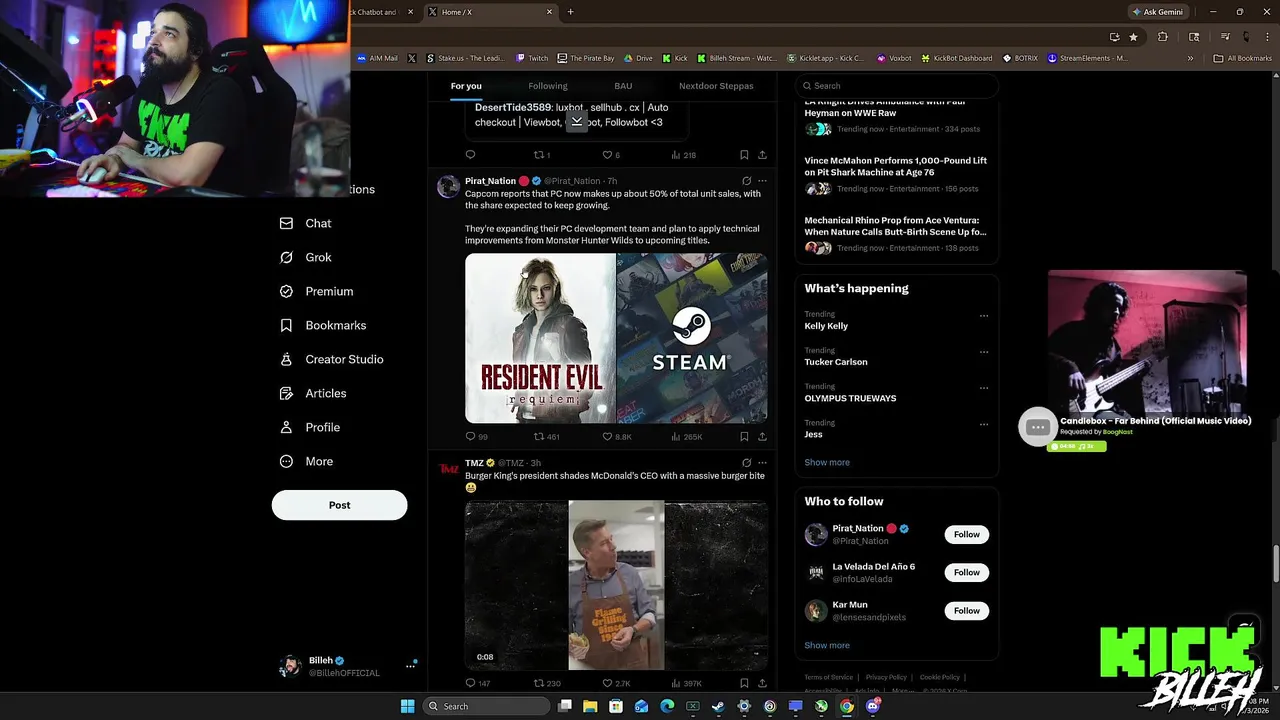Open Grok from the sidebar
This screenshot has width=1280, height=720.
306,257
